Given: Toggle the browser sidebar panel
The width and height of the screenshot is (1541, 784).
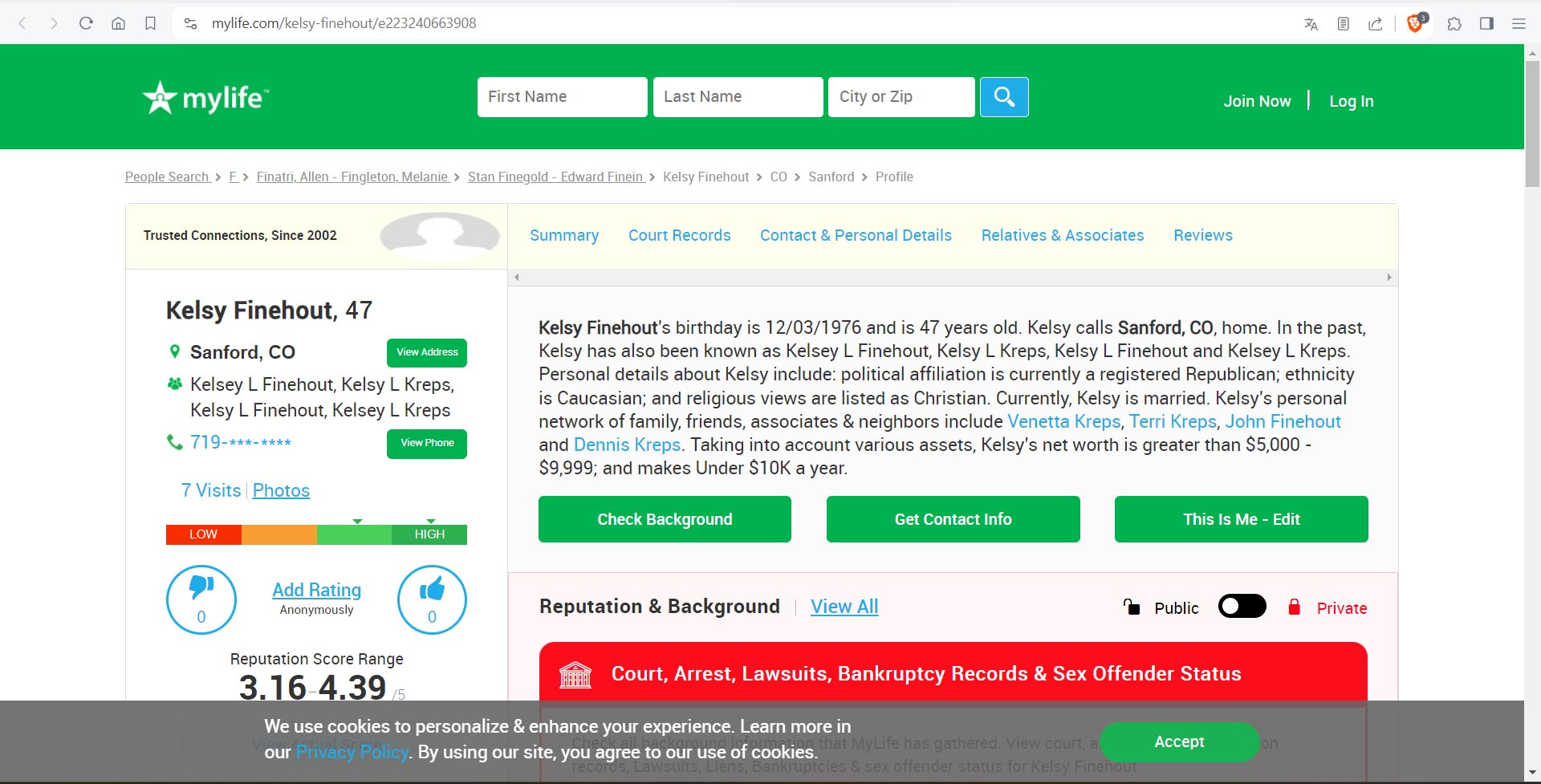Looking at the screenshot, I should [1486, 24].
